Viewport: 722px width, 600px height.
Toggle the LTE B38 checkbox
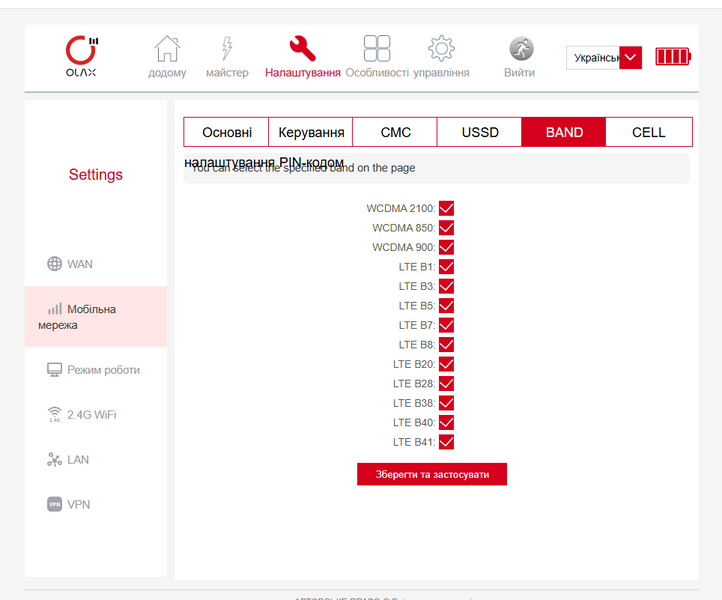click(x=446, y=403)
